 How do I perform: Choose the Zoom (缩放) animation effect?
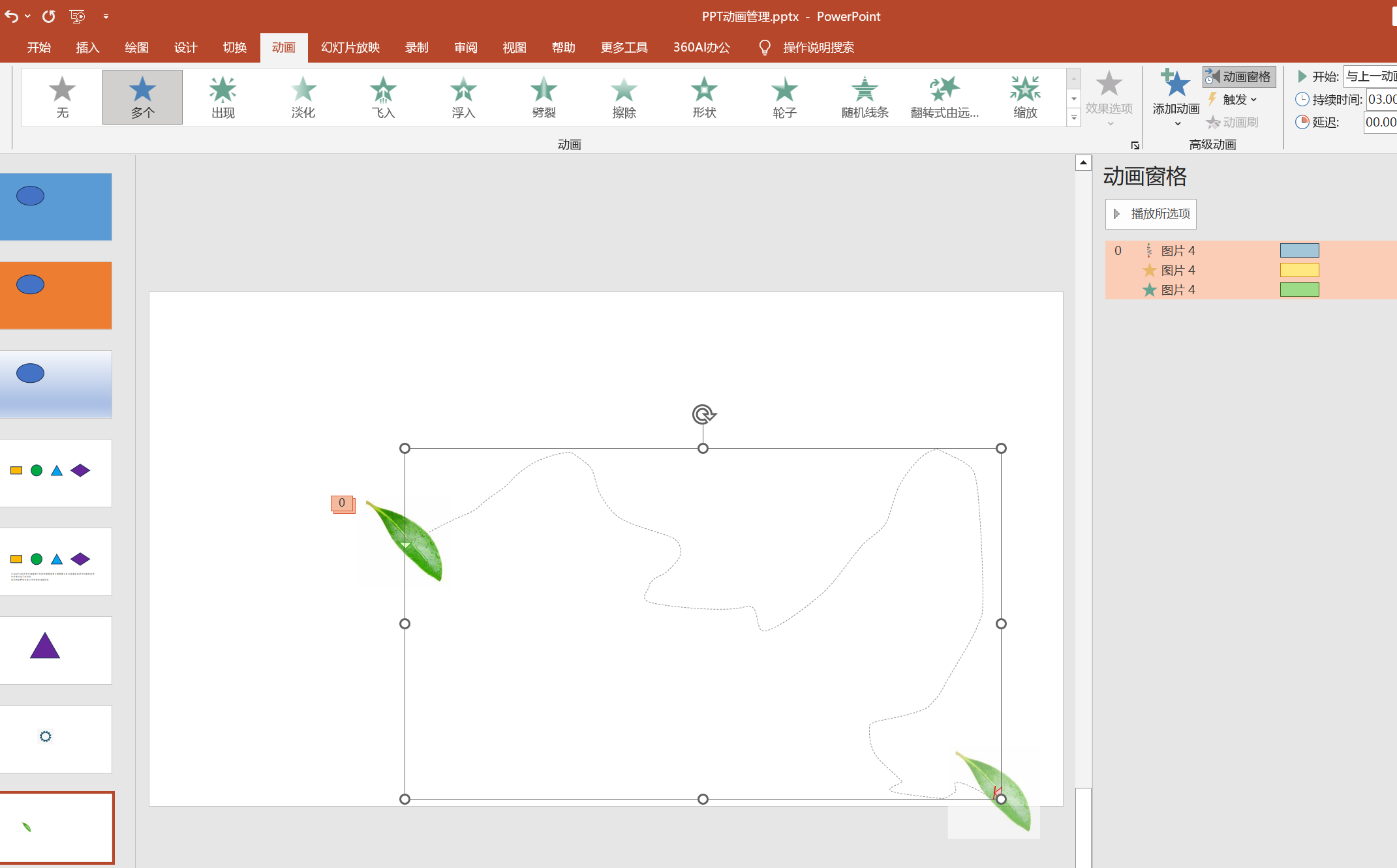(x=1024, y=97)
